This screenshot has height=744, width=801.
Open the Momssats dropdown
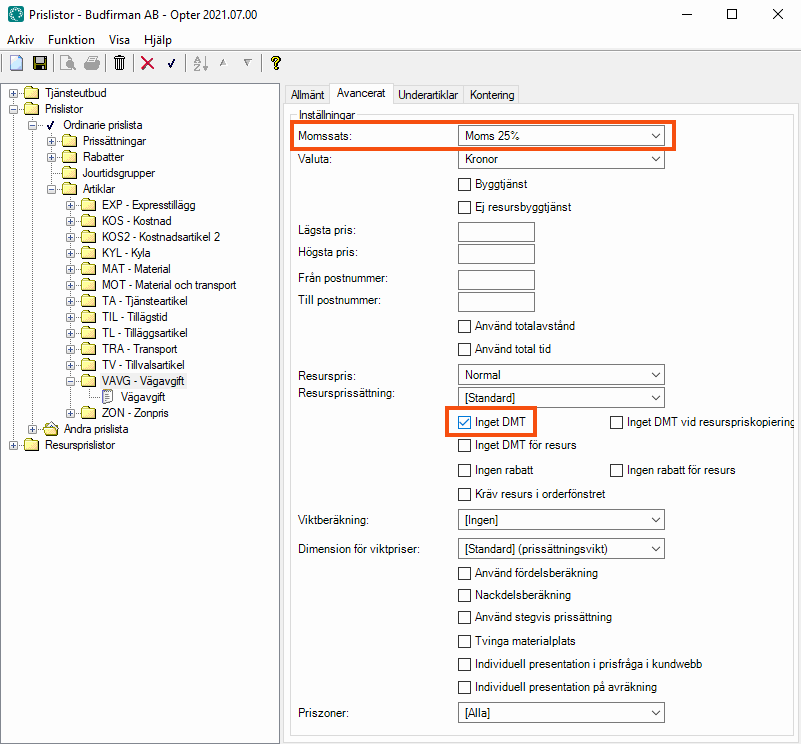tap(561, 136)
